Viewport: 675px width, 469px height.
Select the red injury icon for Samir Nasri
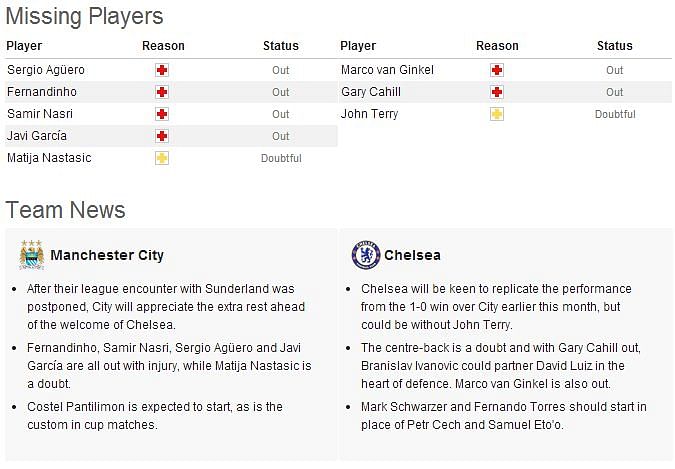(162, 114)
